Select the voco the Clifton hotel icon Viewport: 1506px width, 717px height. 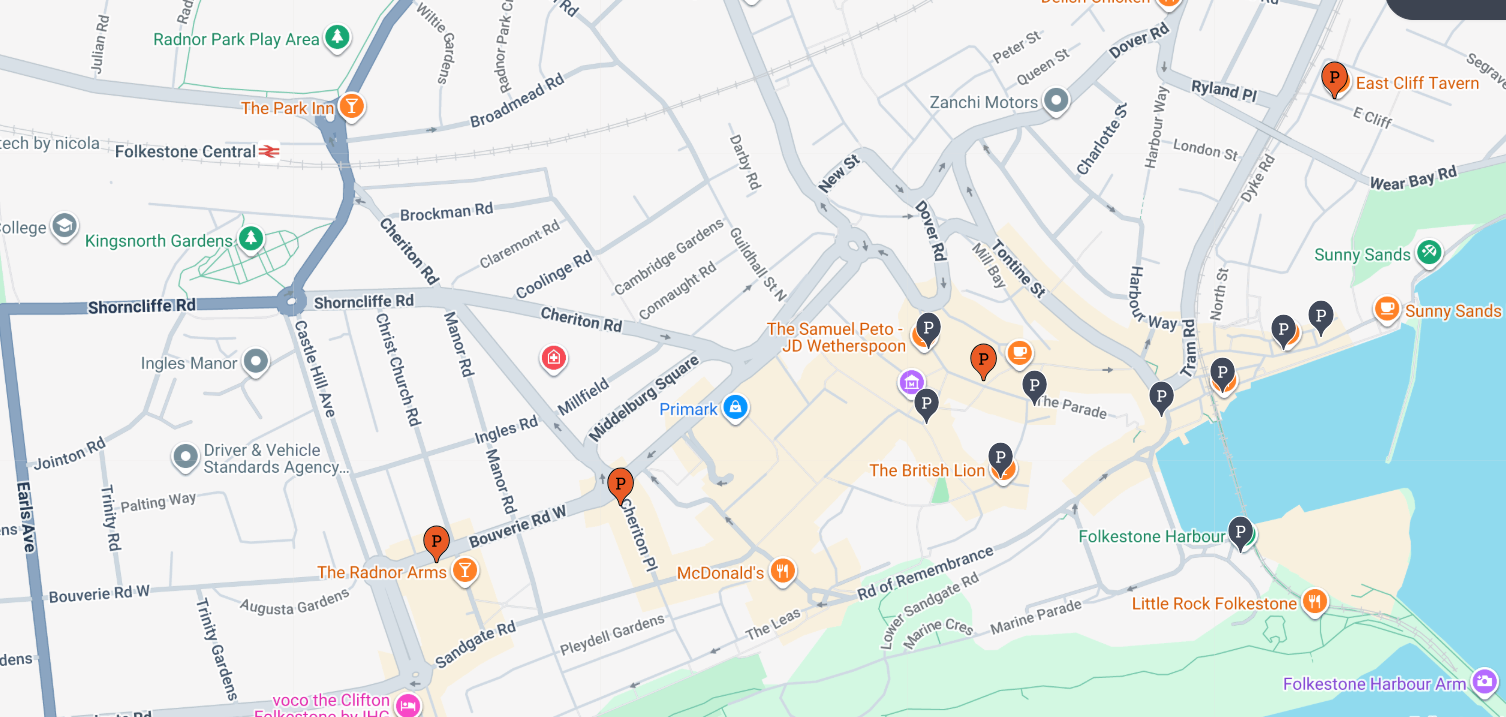tap(407, 706)
